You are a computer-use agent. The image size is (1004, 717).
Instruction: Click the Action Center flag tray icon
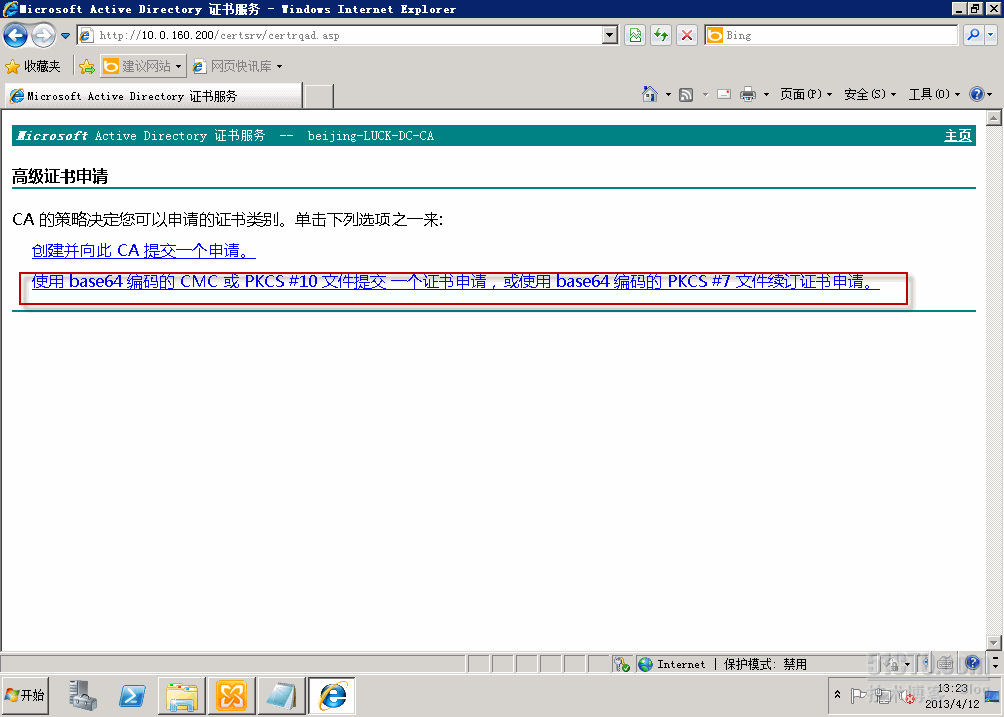(x=859, y=695)
